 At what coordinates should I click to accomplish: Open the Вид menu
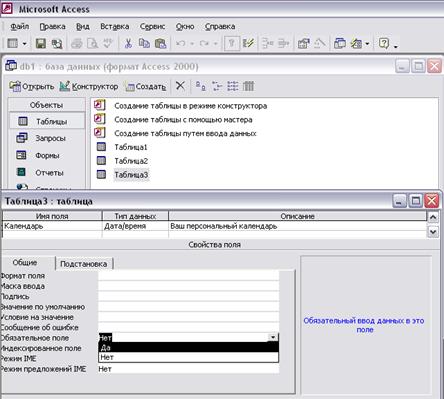coord(83,27)
